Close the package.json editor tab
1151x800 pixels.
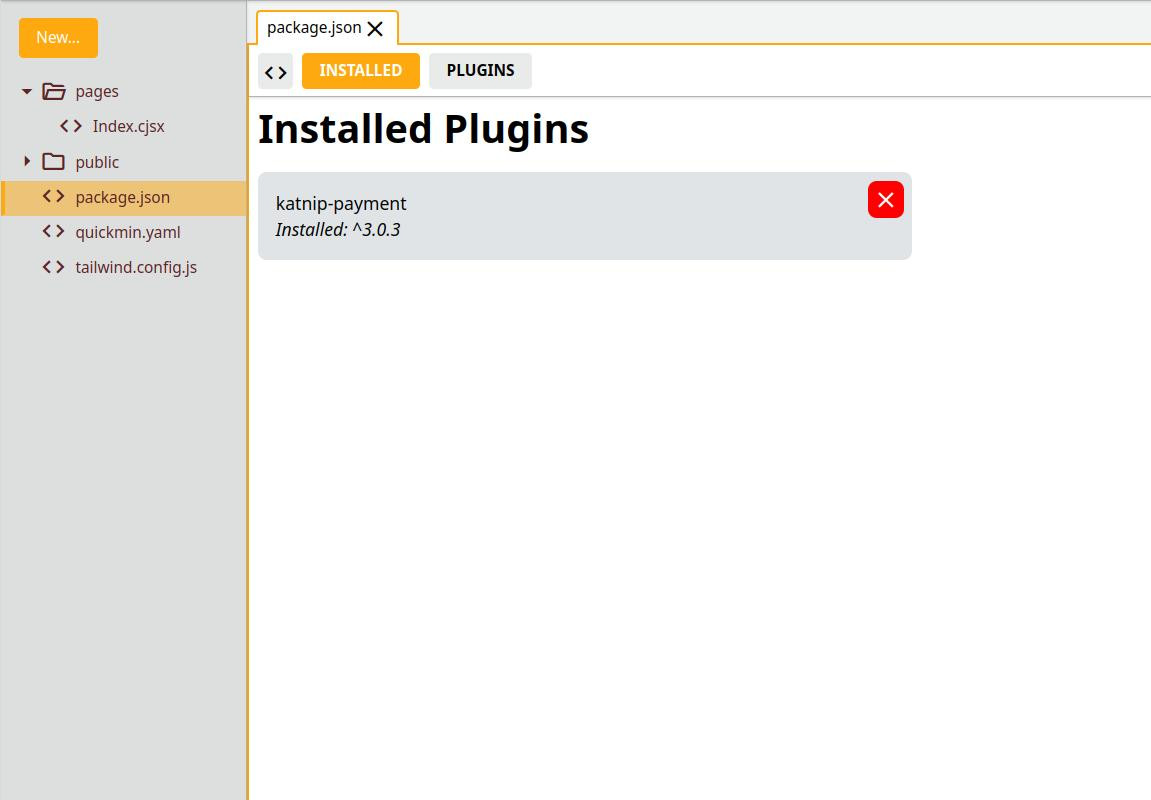375,29
